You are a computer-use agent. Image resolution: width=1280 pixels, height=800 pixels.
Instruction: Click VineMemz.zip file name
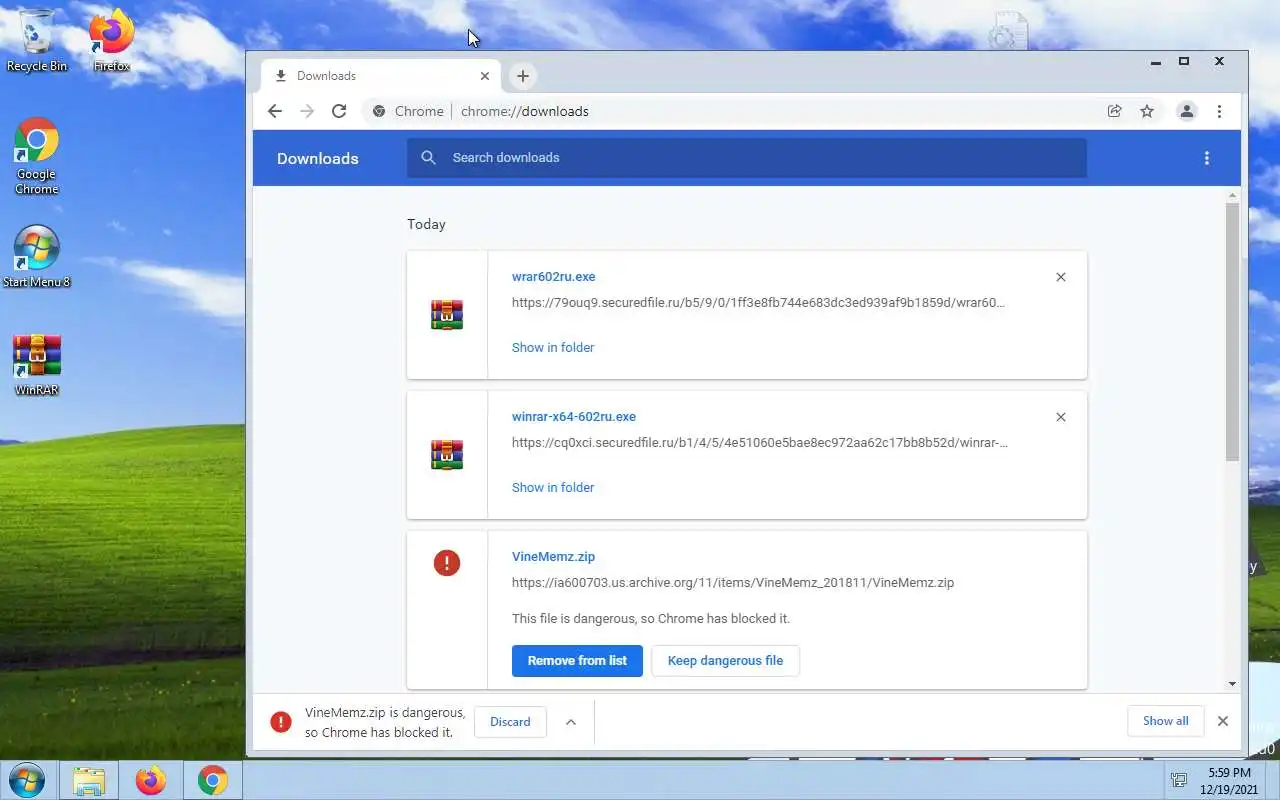[553, 557]
